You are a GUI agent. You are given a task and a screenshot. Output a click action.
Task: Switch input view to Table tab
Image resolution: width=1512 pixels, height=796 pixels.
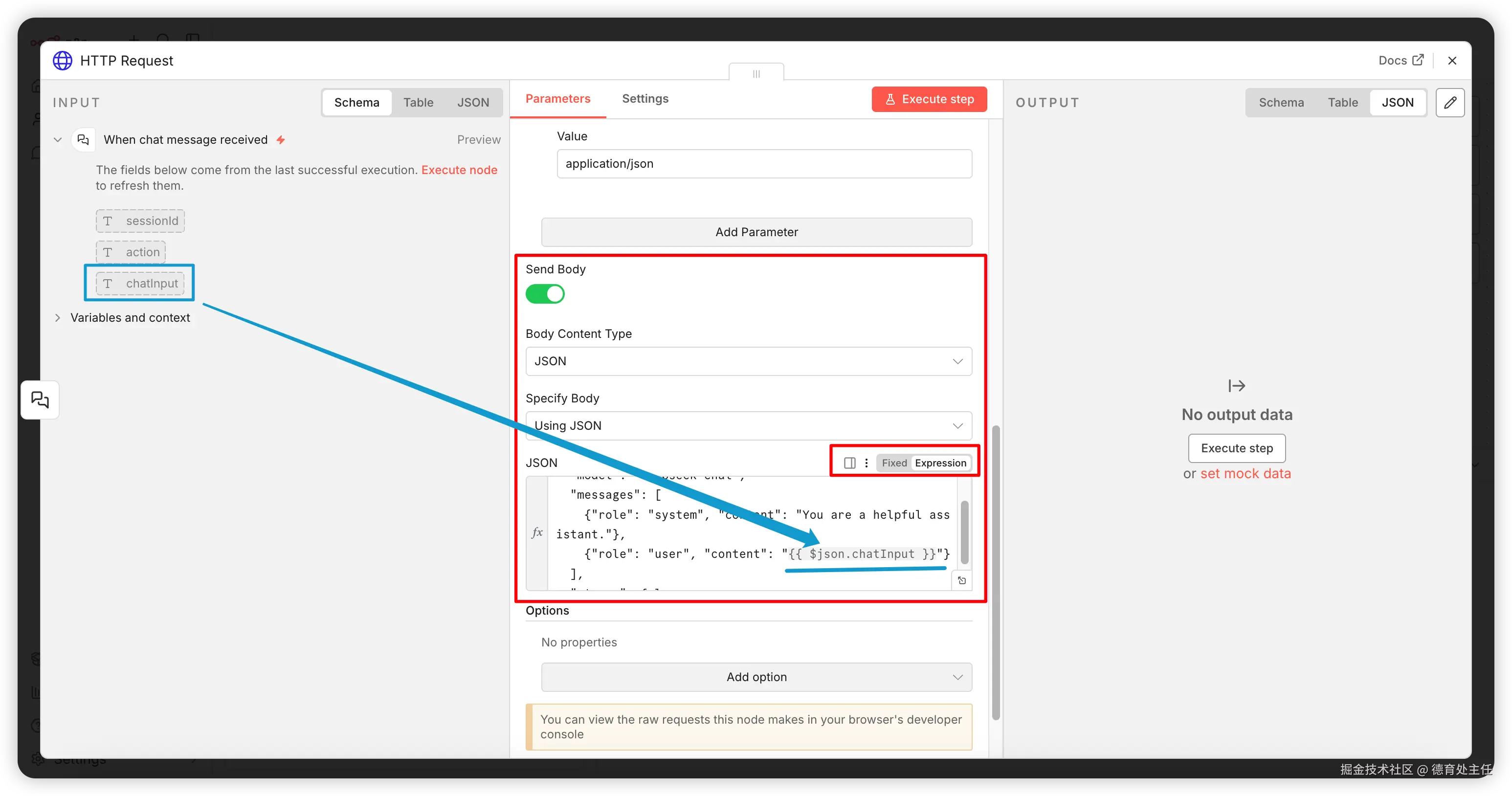(418, 103)
